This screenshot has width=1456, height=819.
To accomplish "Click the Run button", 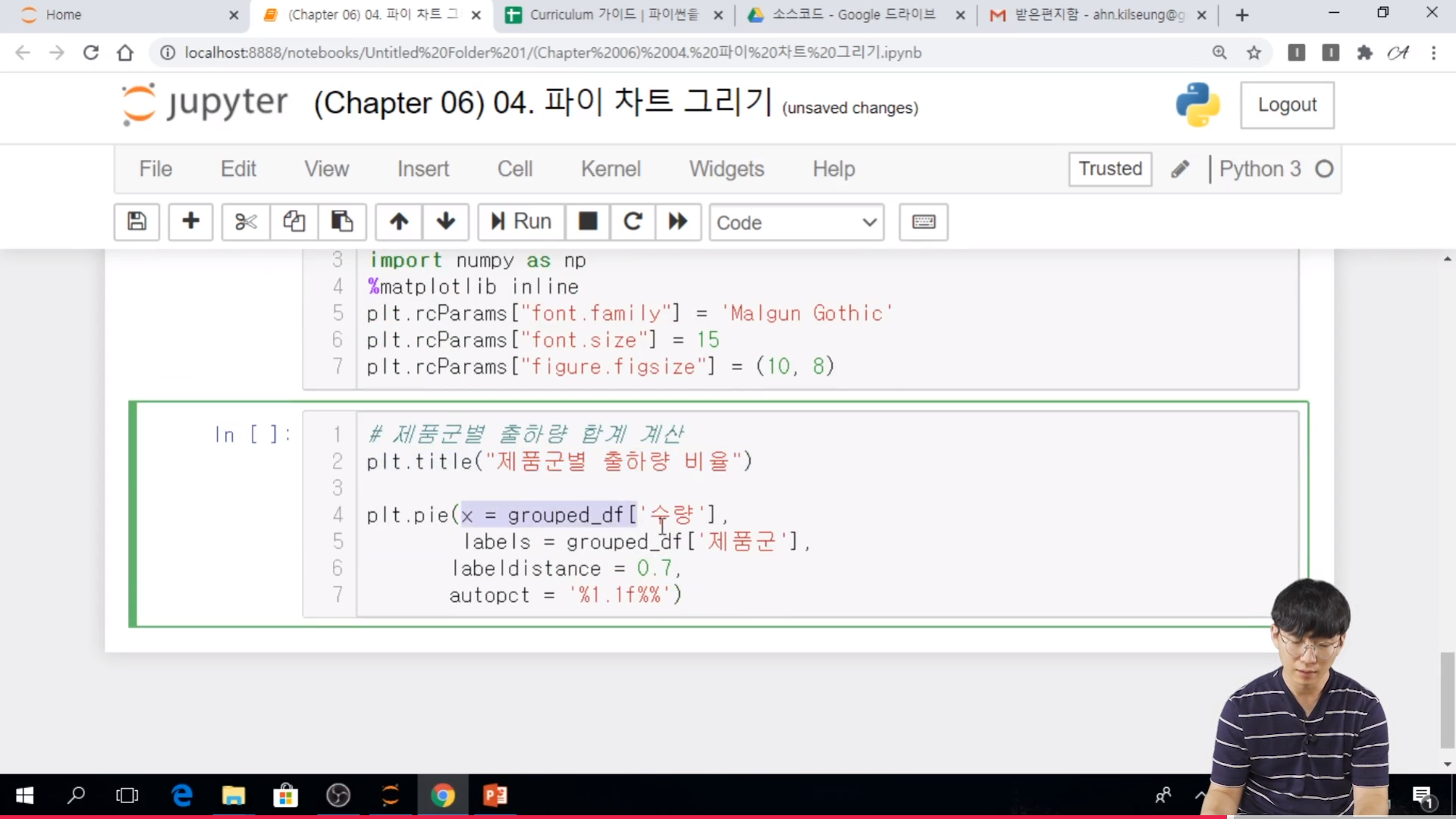I will [x=521, y=221].
